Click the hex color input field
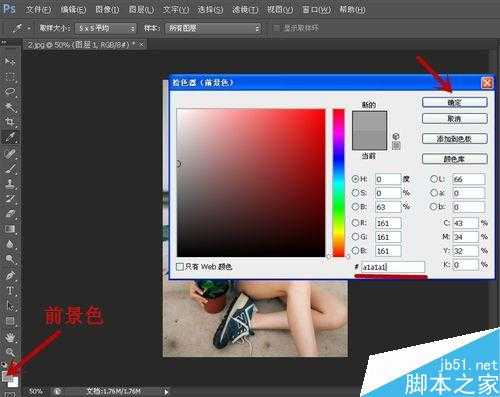Screen dimensions: 500x397 pos(393,267)
